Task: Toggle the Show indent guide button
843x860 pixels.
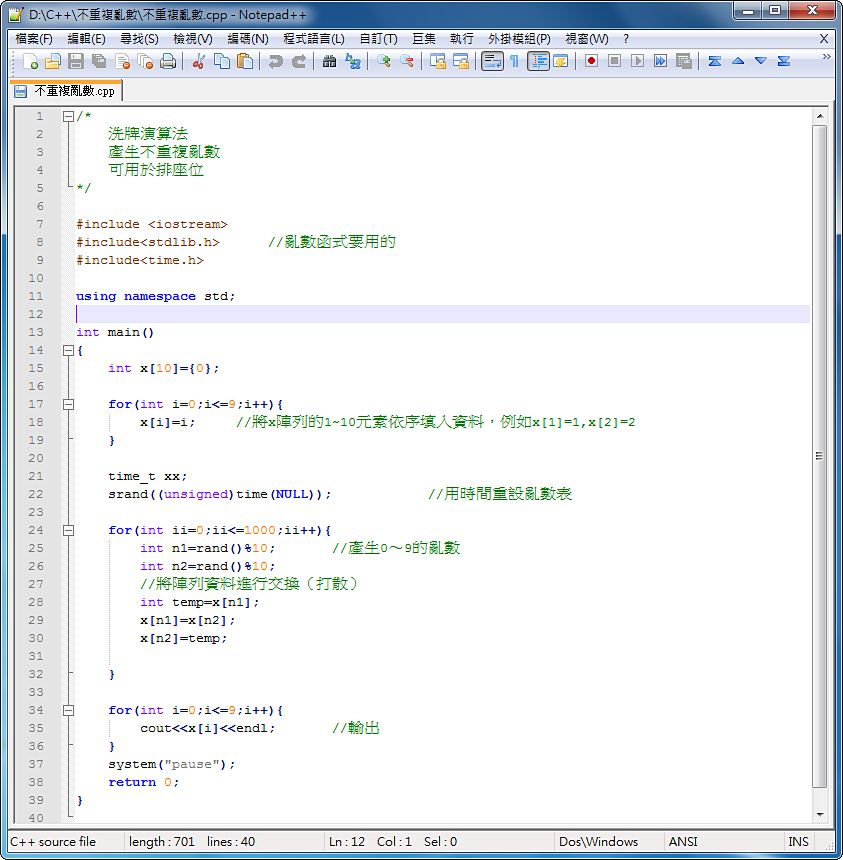Action: 538,61
